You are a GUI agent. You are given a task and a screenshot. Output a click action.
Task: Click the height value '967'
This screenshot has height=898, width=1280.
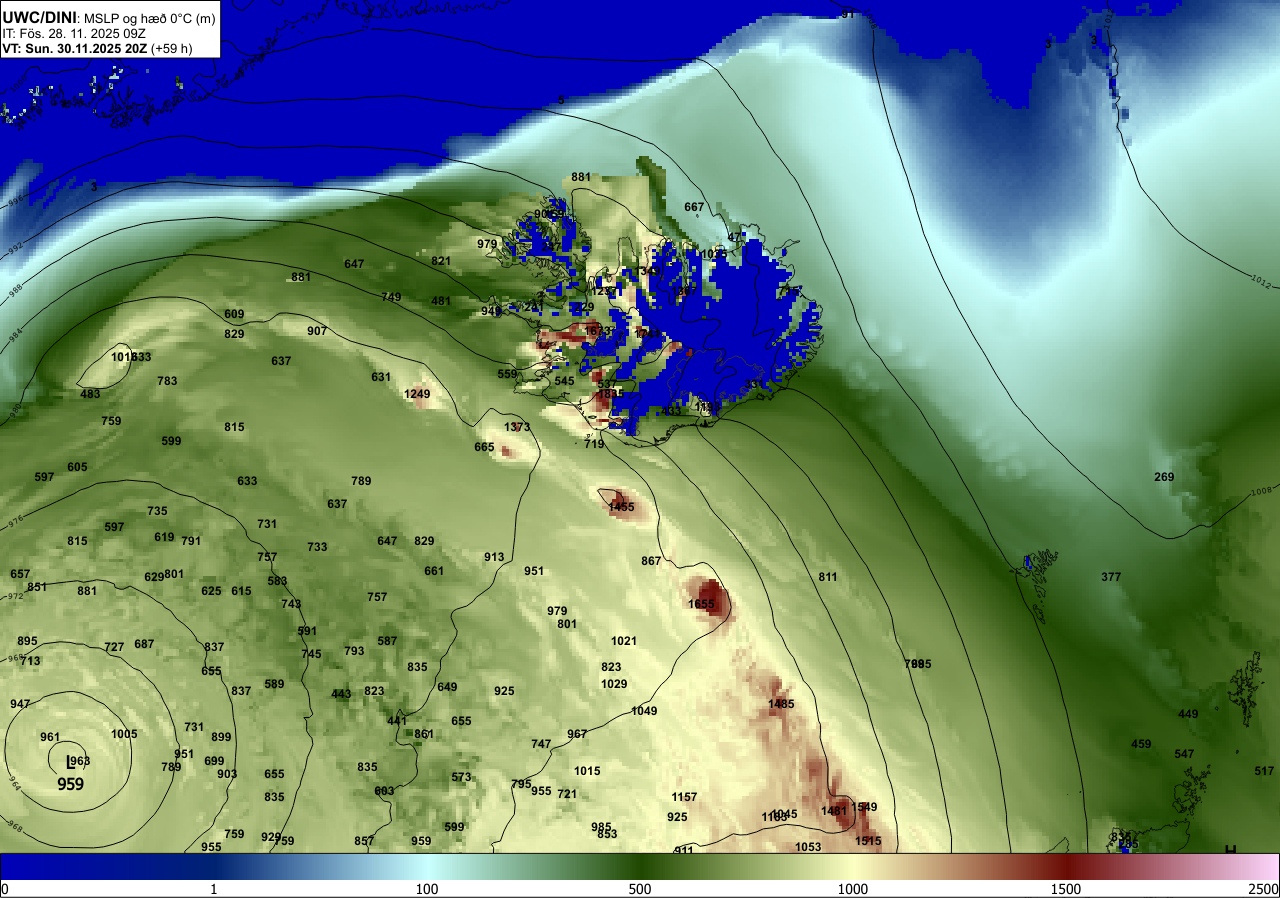point(577,734)
